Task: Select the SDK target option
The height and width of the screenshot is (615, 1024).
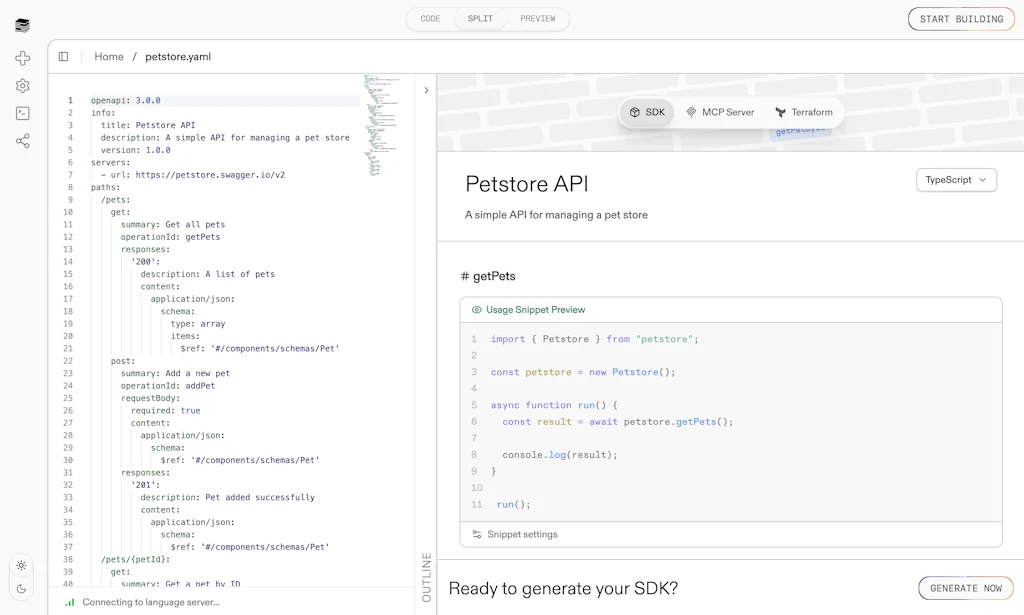Action: tap(647, 112)
